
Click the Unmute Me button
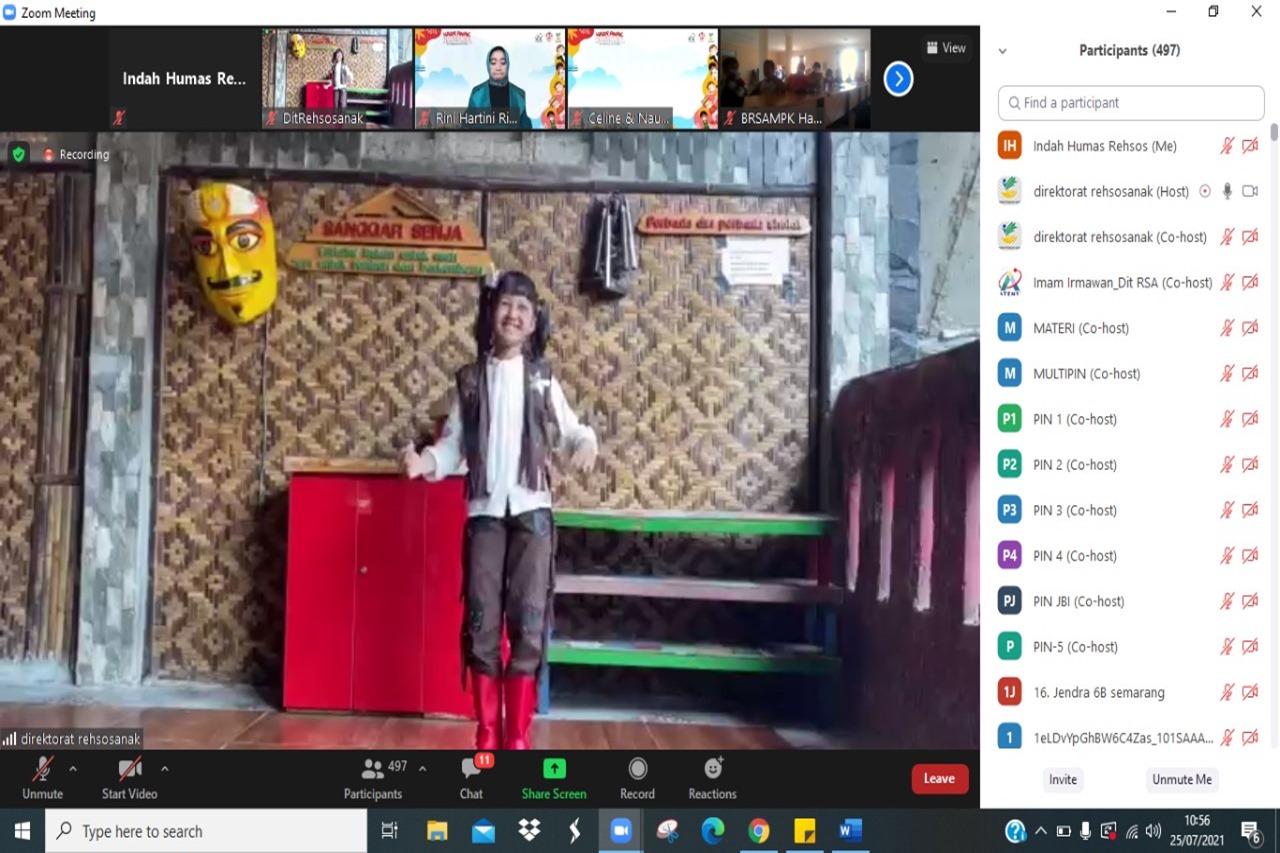(x=1182, y=780)
